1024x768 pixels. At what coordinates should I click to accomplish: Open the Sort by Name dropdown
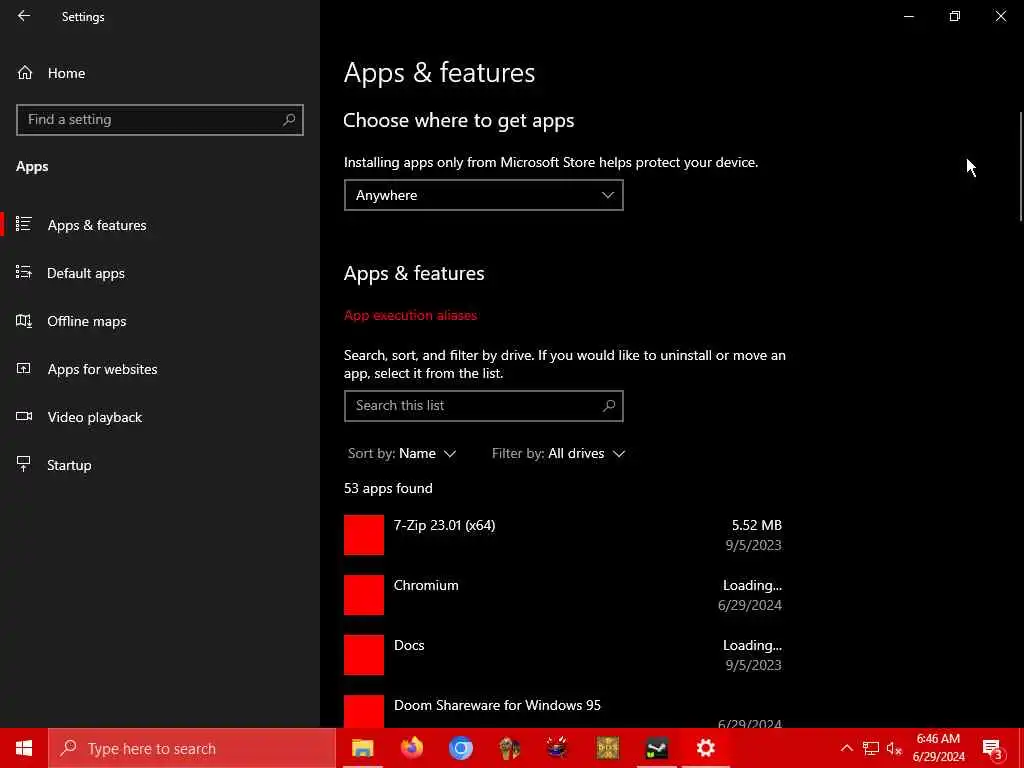pyautogui.click(x=402, y=453)
